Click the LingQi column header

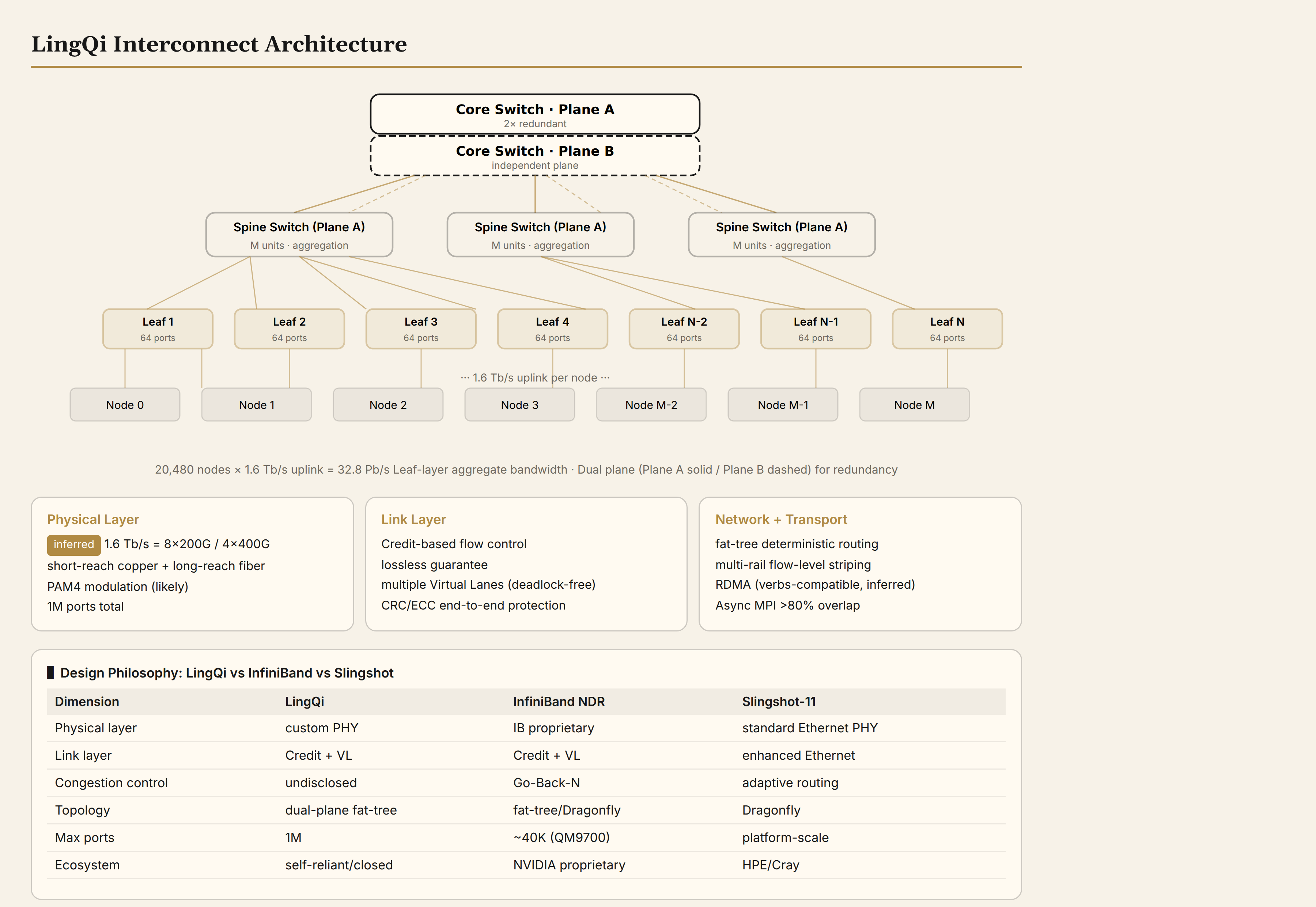[x=305, y=702]
